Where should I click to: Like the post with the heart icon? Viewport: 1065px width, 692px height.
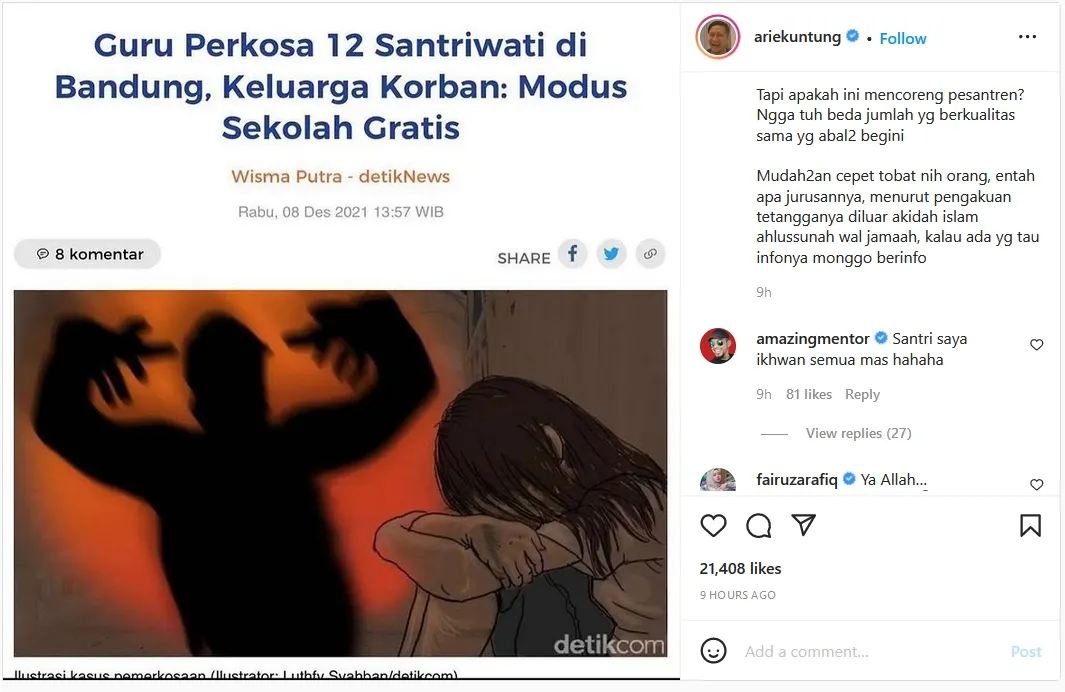point(713,526)
